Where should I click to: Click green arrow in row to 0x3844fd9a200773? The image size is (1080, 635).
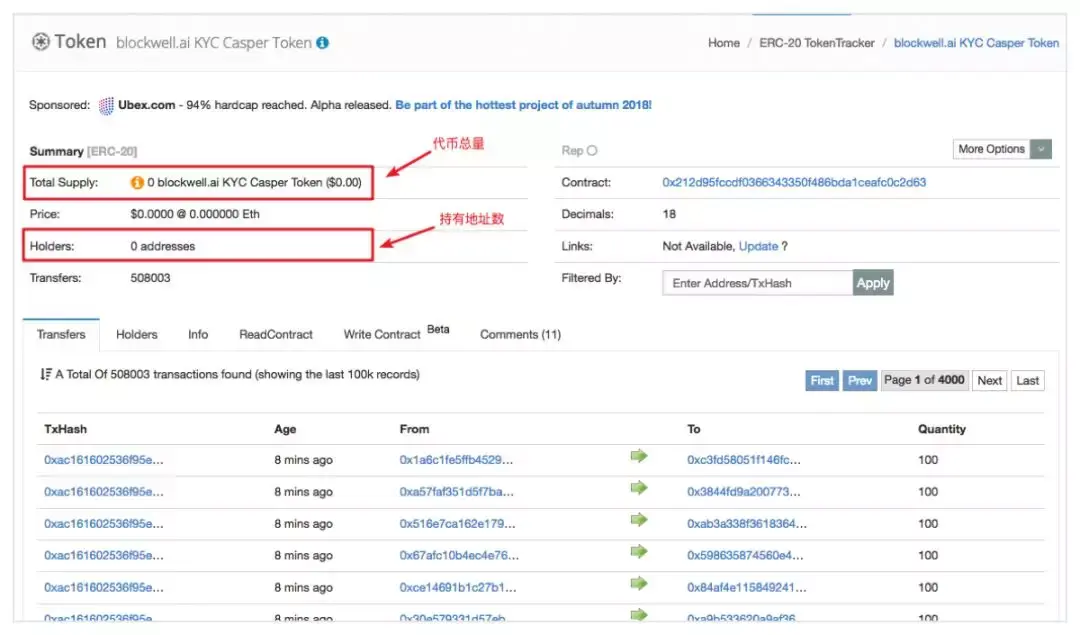(638, 488)
